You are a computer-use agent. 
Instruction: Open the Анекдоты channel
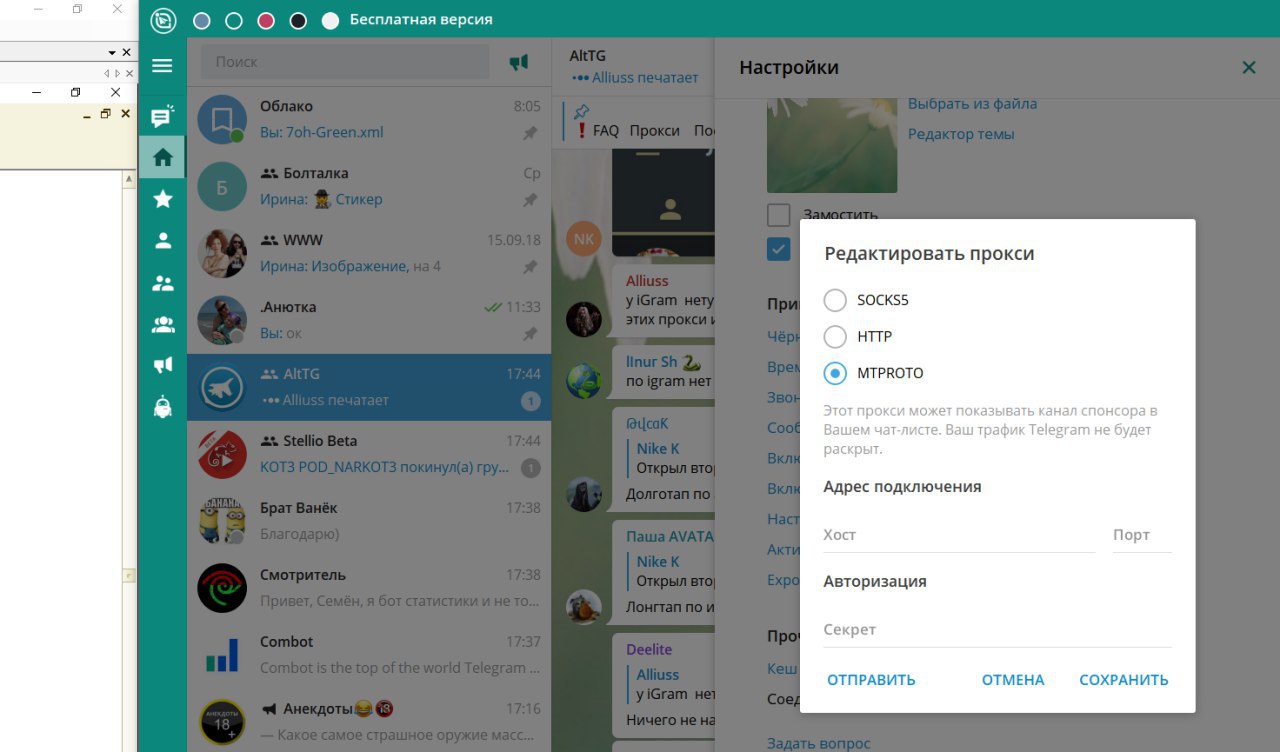(x=369, y=720)
